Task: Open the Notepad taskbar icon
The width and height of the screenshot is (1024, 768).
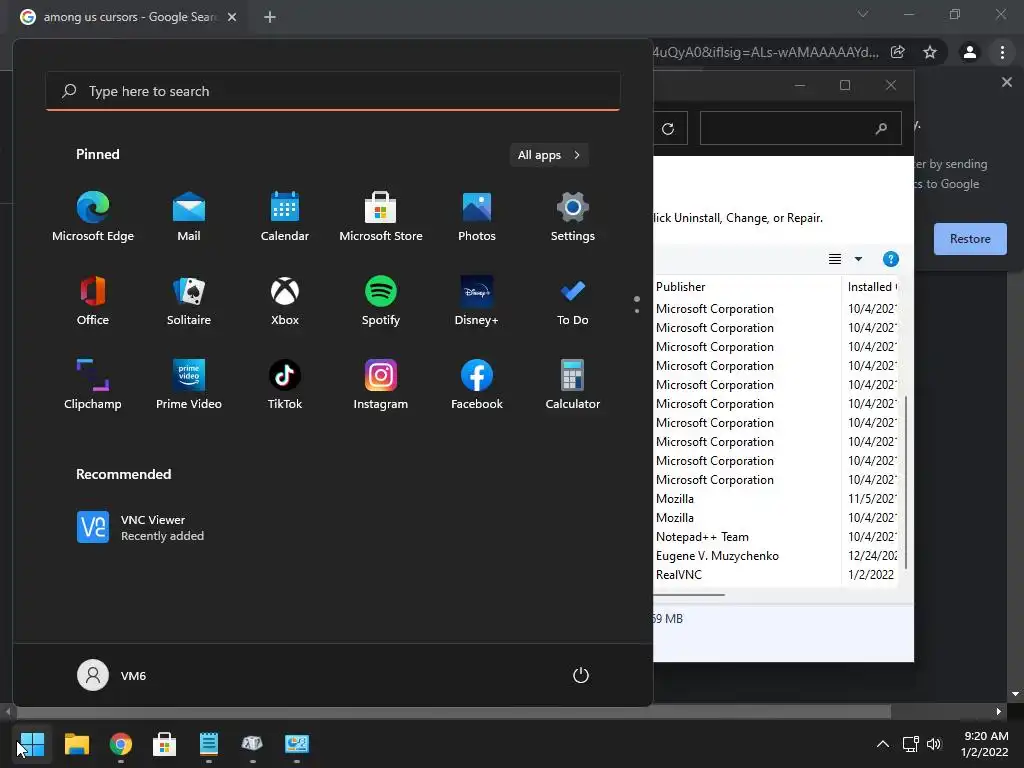Action: (x=209, y=744)
